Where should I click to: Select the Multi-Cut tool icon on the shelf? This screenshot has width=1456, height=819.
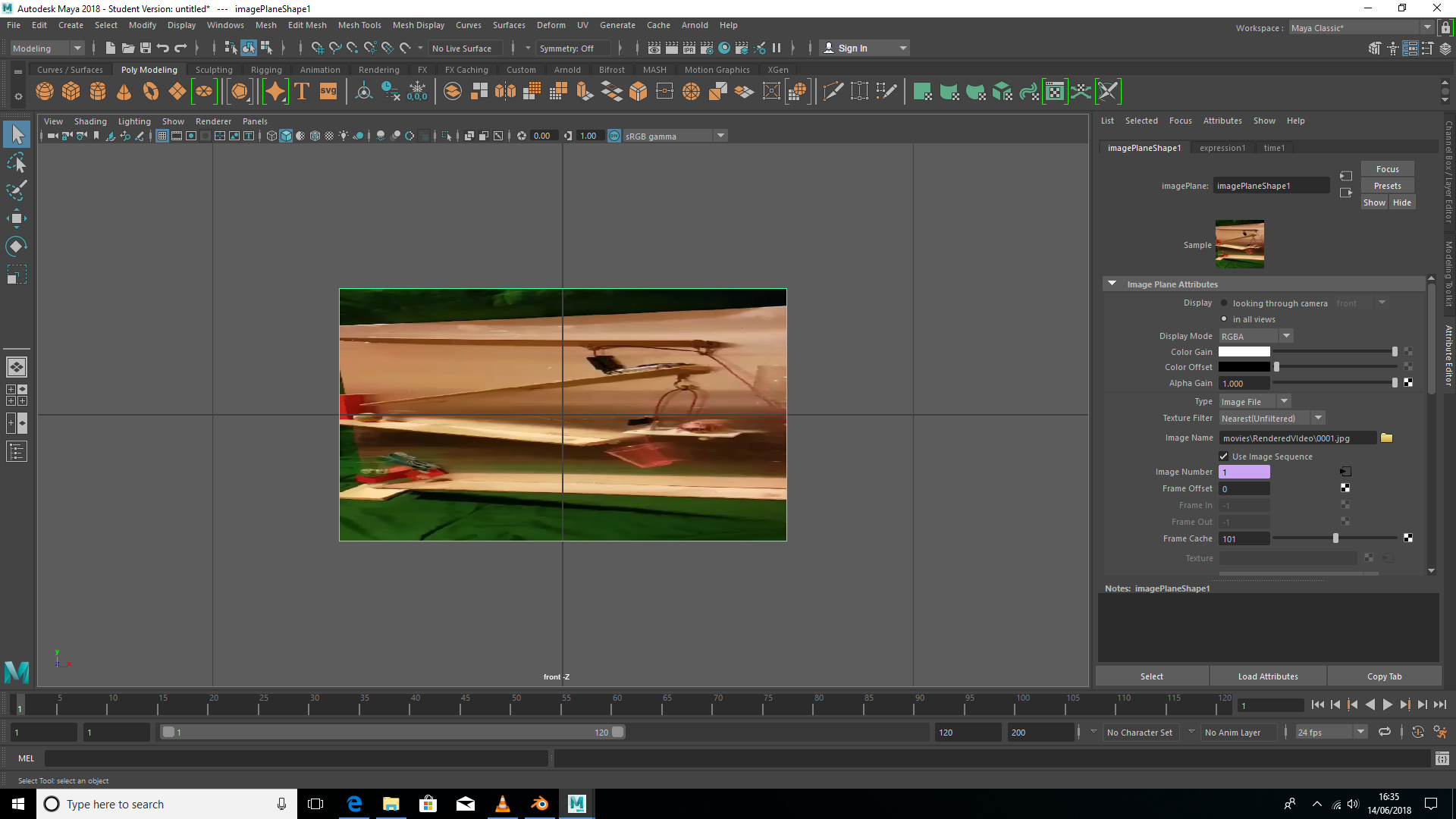(x=832, y=91)
